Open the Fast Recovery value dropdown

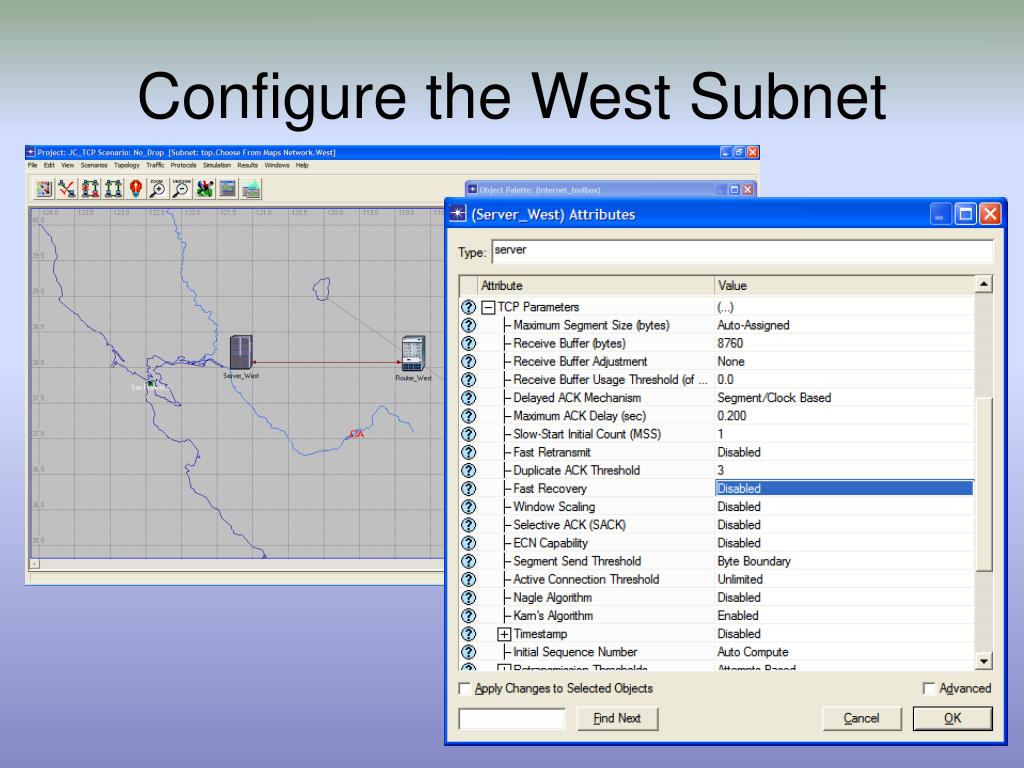coord(844,488)
